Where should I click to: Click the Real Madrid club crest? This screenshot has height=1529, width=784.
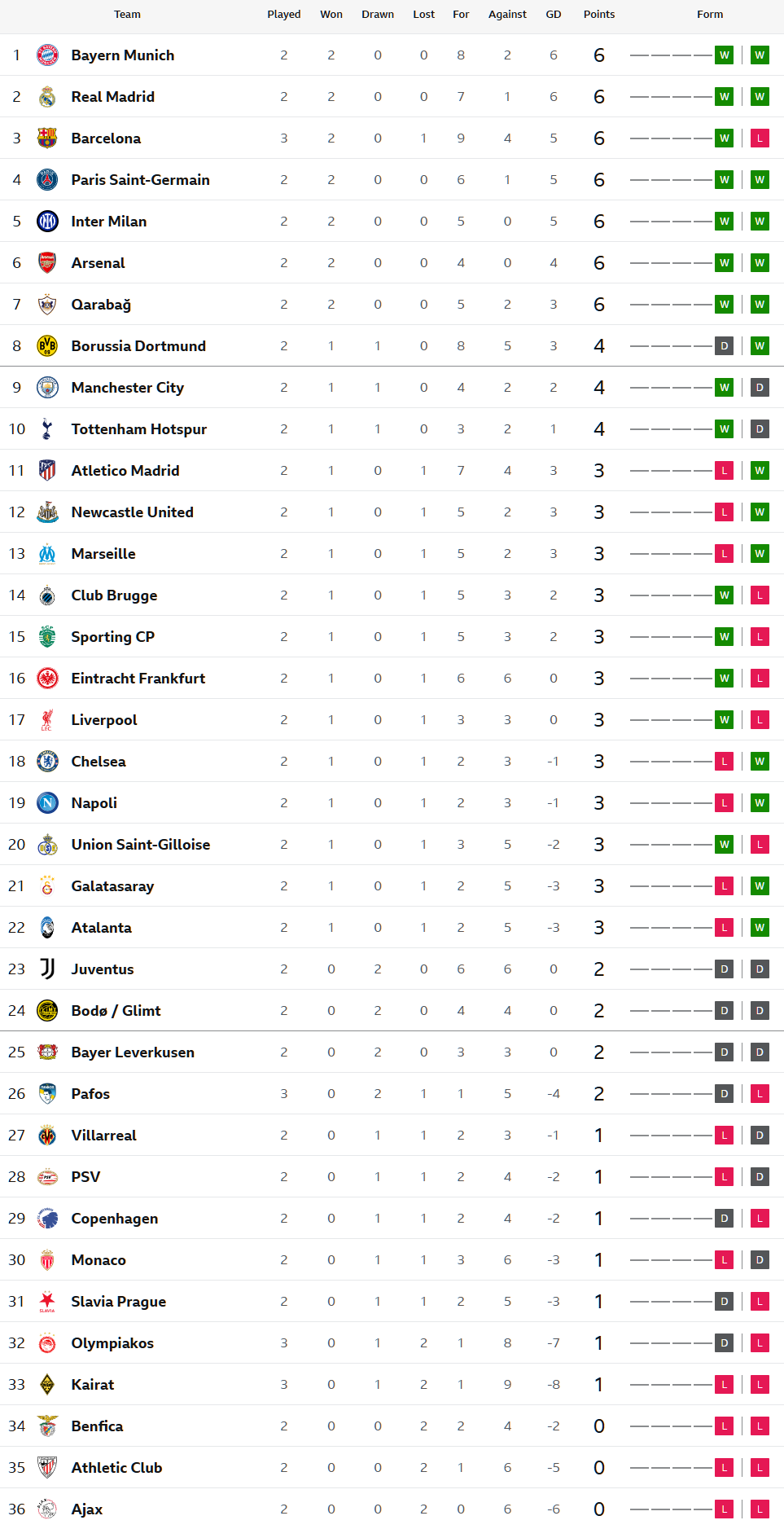coord(47,97)
